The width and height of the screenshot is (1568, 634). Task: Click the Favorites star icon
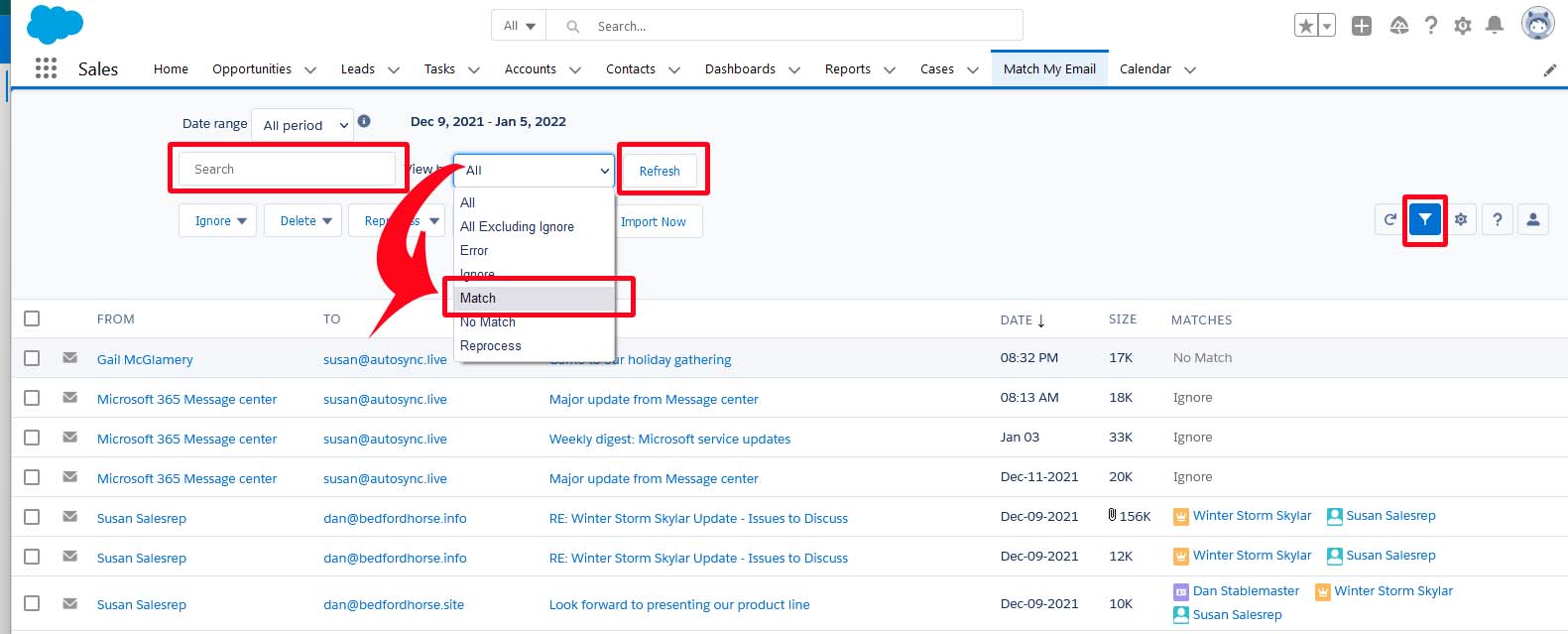click(1306, 26)
